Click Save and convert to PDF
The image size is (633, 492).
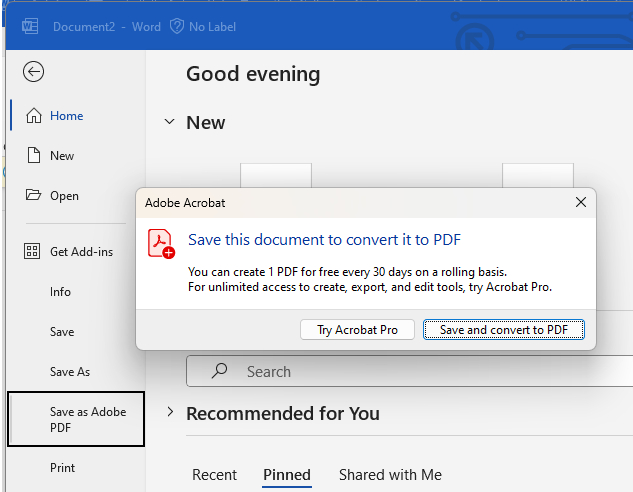click(503, 330)
